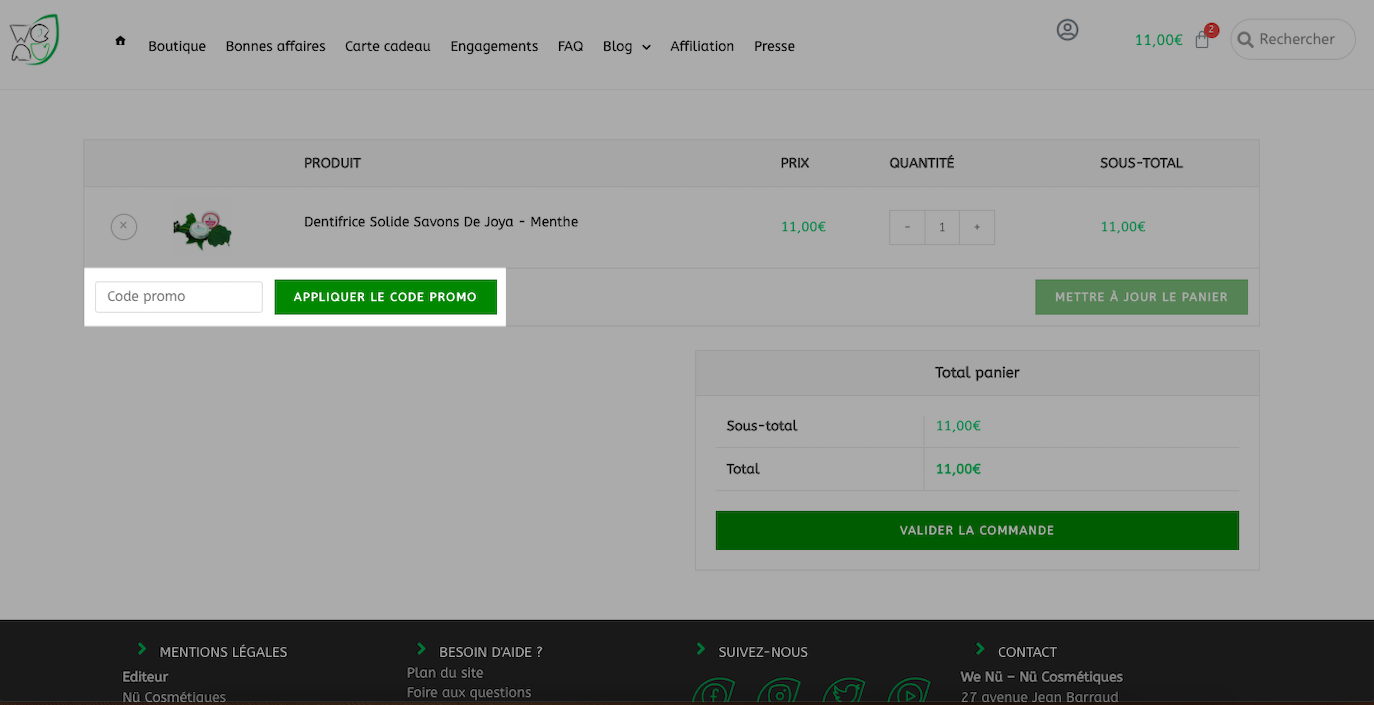The height and width of the screenshot is (705, 1374).
Task: Open the Facebook social icon in footer
Action: click(714, 692)
